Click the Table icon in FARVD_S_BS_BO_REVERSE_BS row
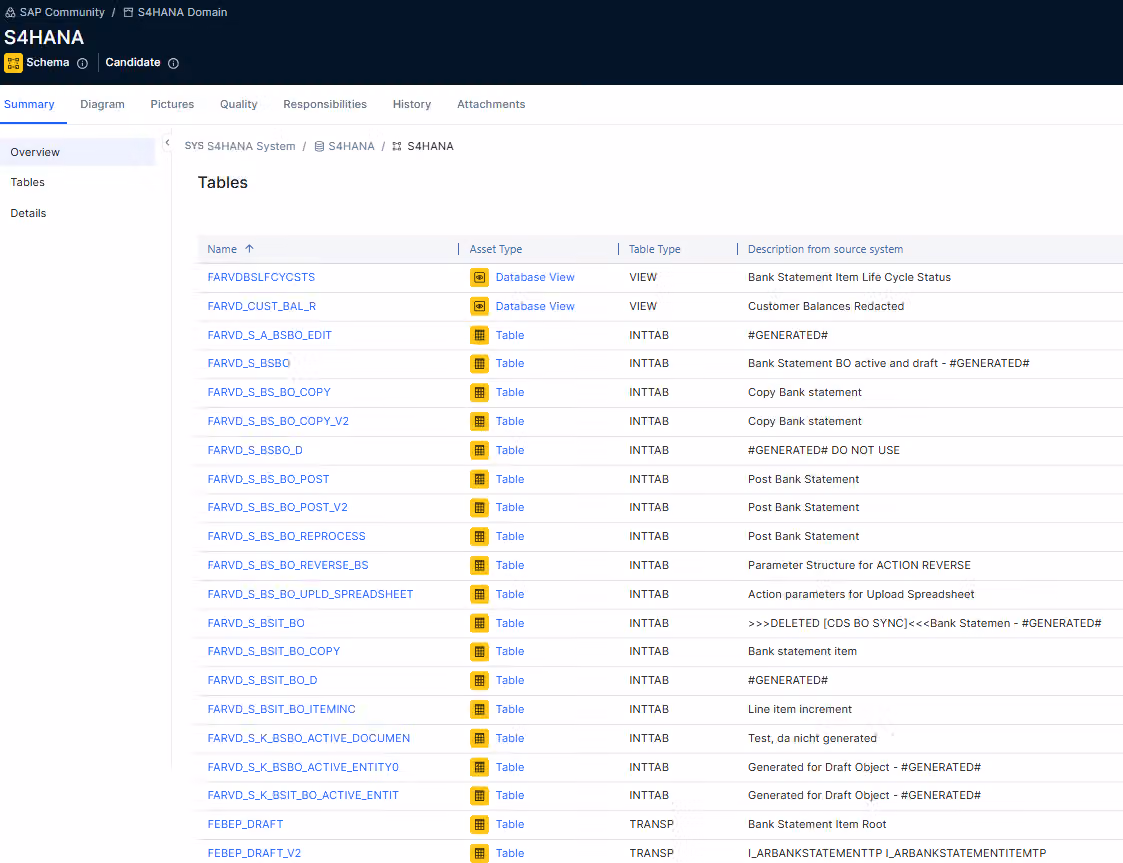Image resolution: width=1123 pixels, height=863 pixels. click(479, 565)
